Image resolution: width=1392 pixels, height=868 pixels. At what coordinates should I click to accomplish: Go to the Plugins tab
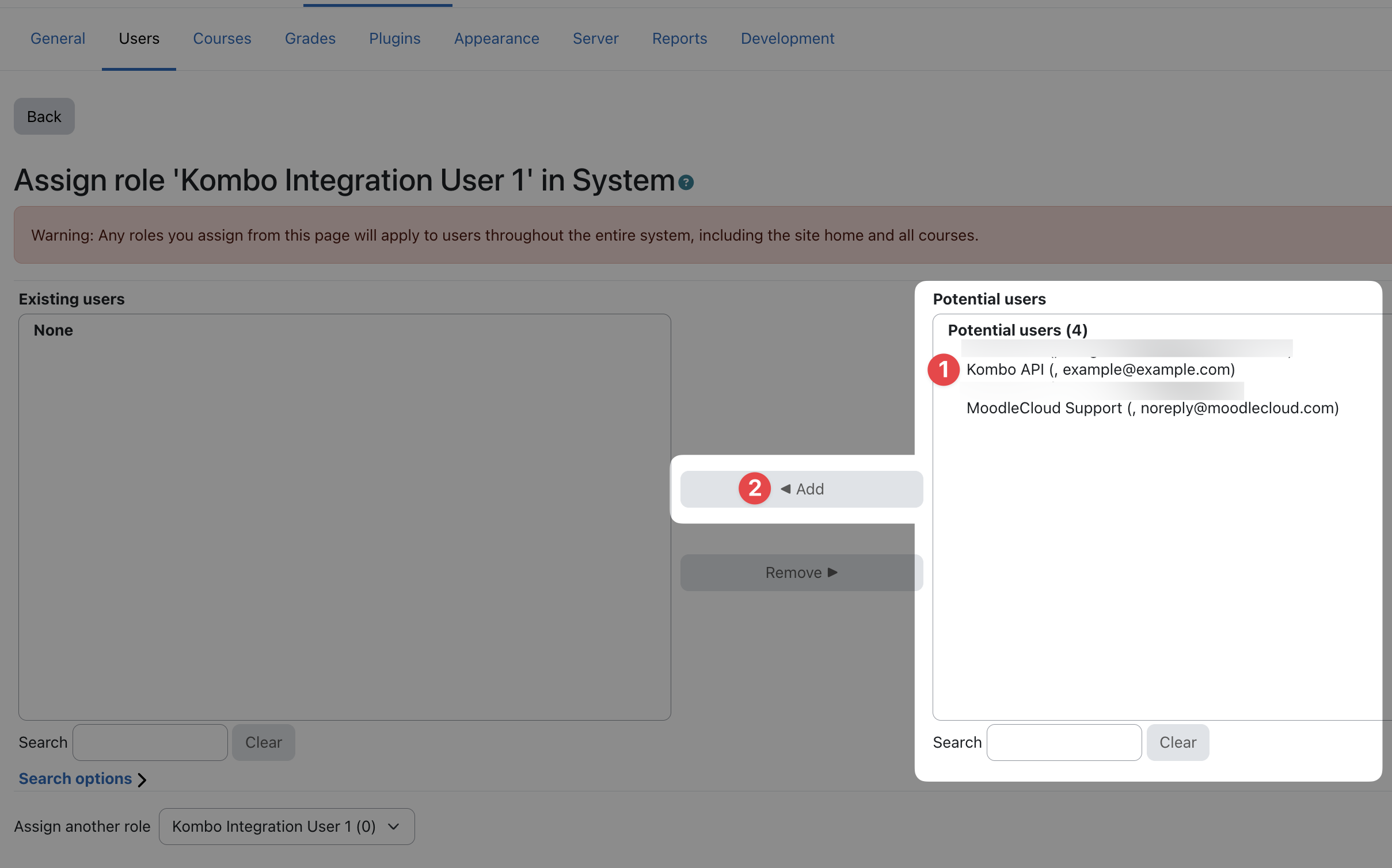(x=394, y=39)
